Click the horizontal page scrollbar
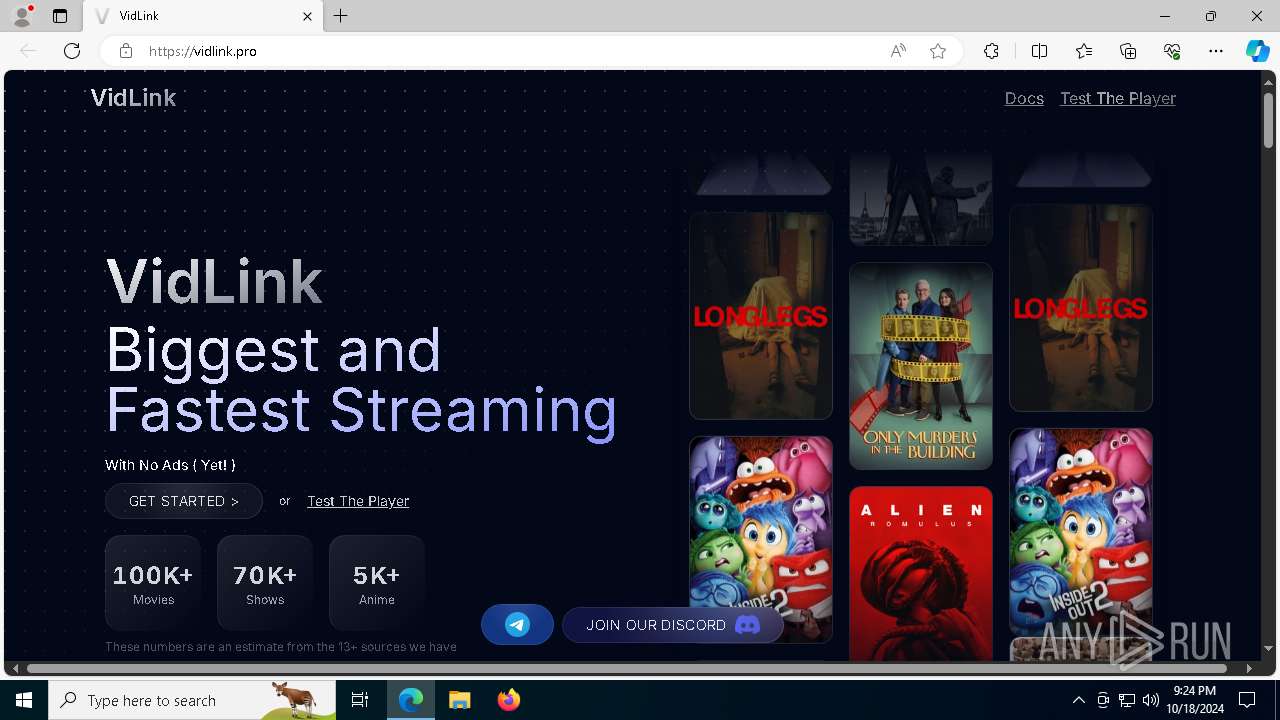 click(x=627, y=668)
